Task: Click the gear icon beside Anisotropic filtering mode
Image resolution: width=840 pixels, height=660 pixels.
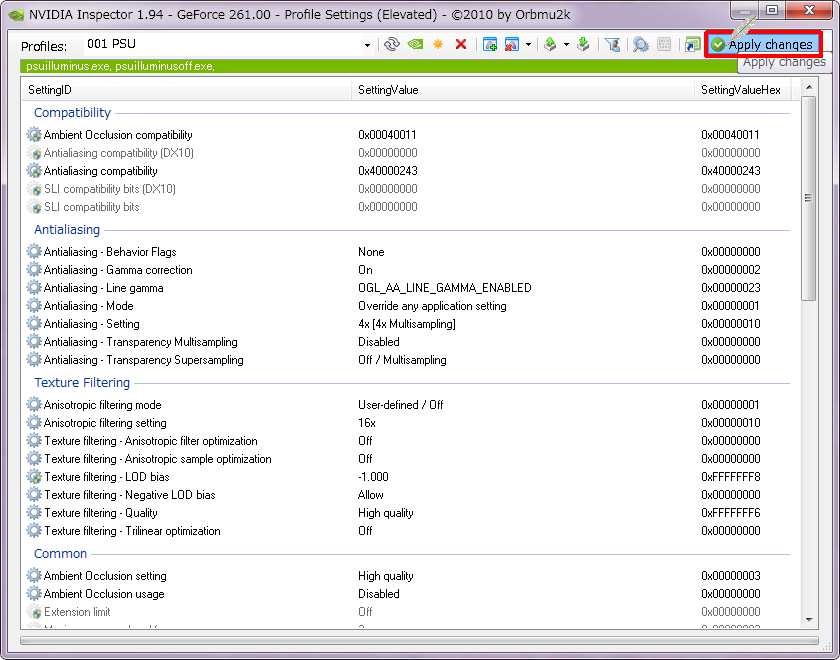Action: point(34,404)
